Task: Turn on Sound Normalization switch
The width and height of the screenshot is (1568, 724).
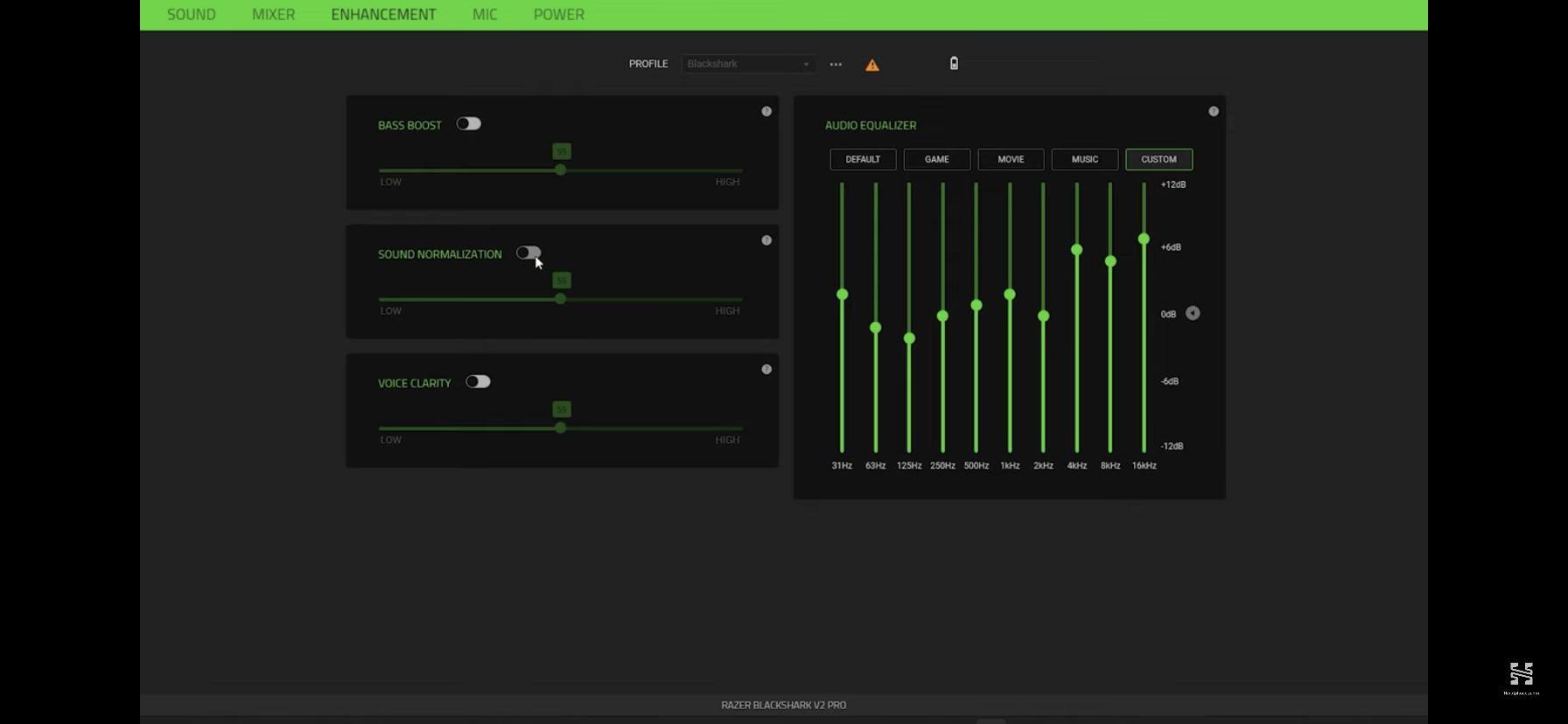Action: (528, 253)
